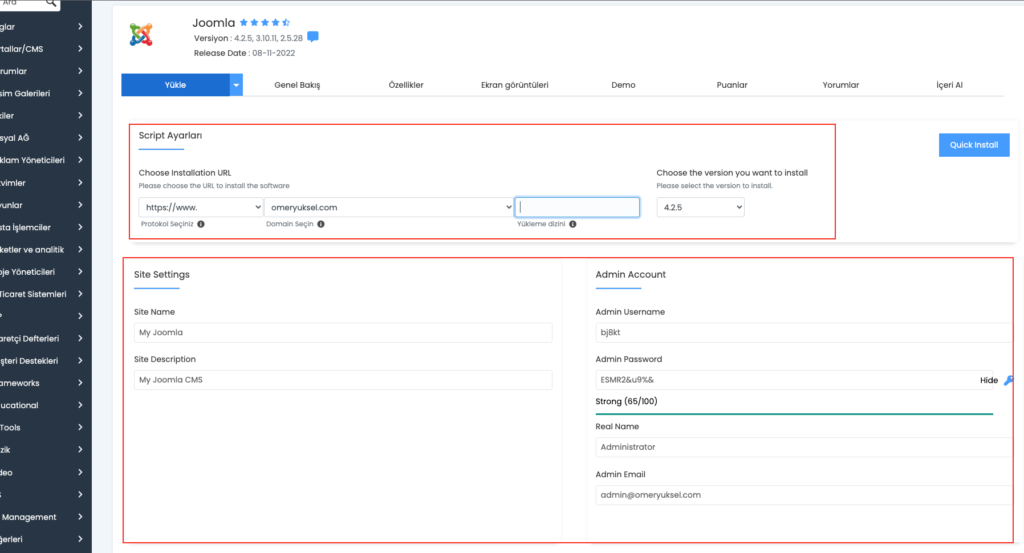Click the search magnifier icon in the sidebar
This screenshot has height=553, width=1024.
coord(51,3)
